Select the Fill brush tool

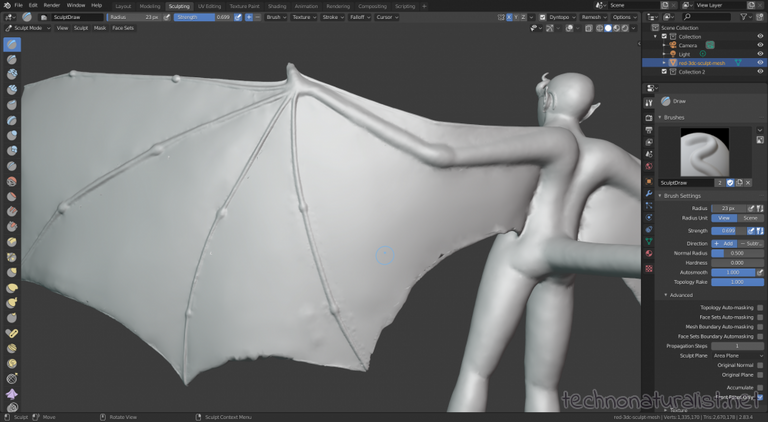[12, 211]
